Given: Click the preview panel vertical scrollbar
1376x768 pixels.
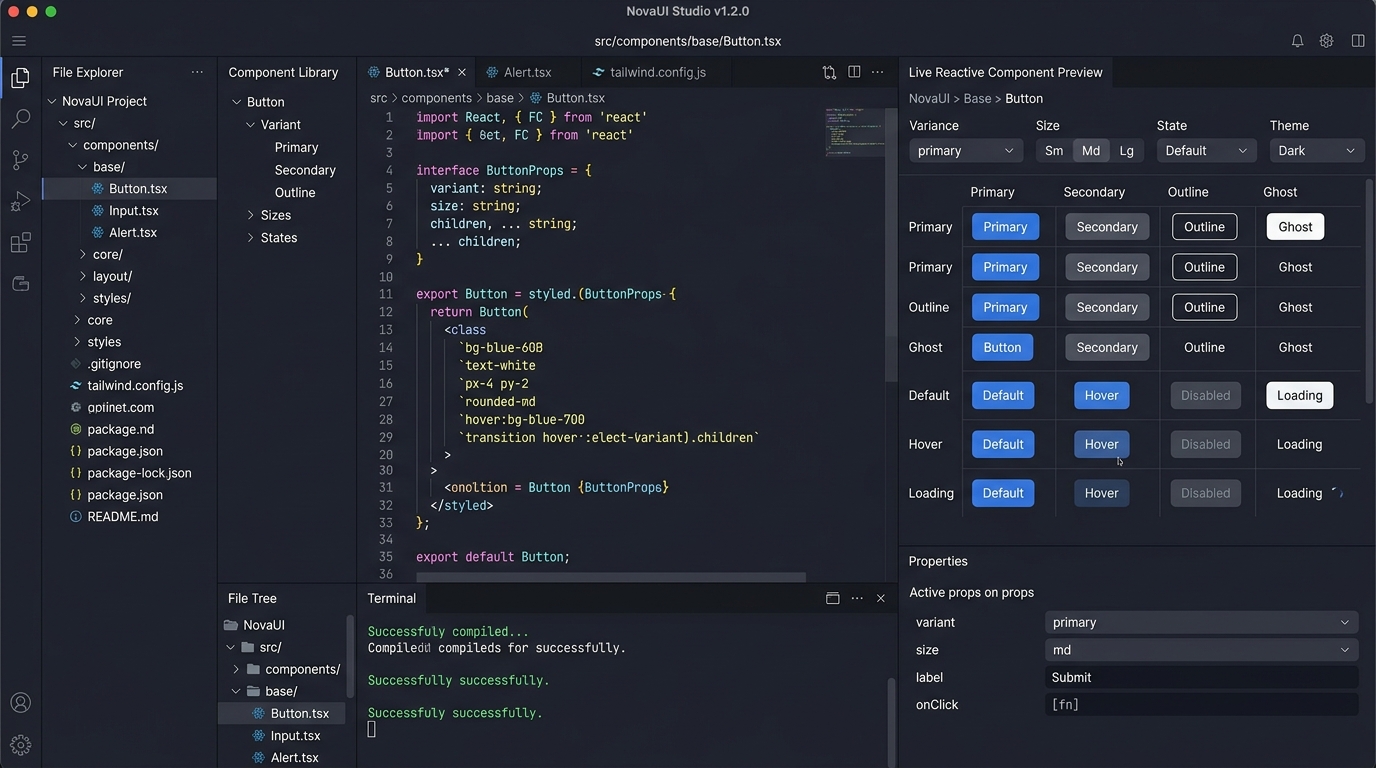Looking at the screenshot, I should click(1369, 290).
